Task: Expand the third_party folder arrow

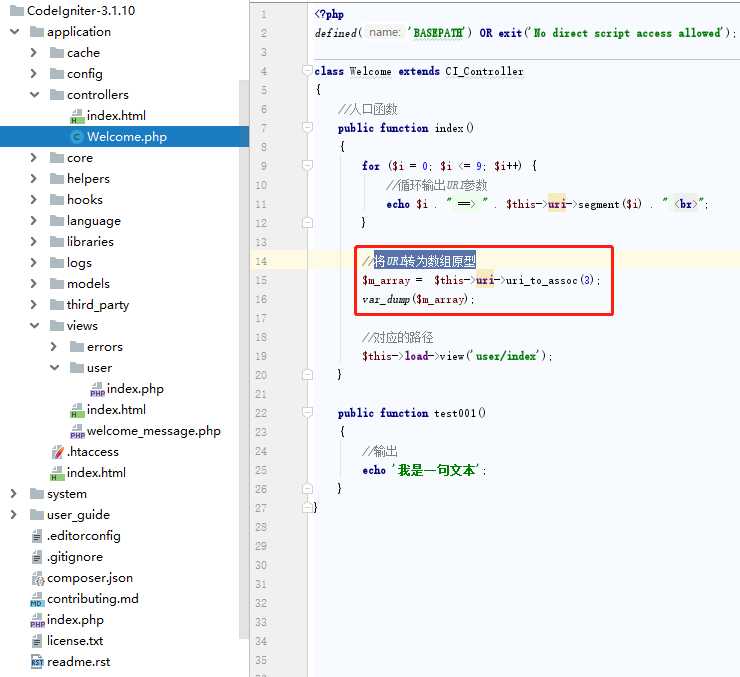Action: point(34,304)
